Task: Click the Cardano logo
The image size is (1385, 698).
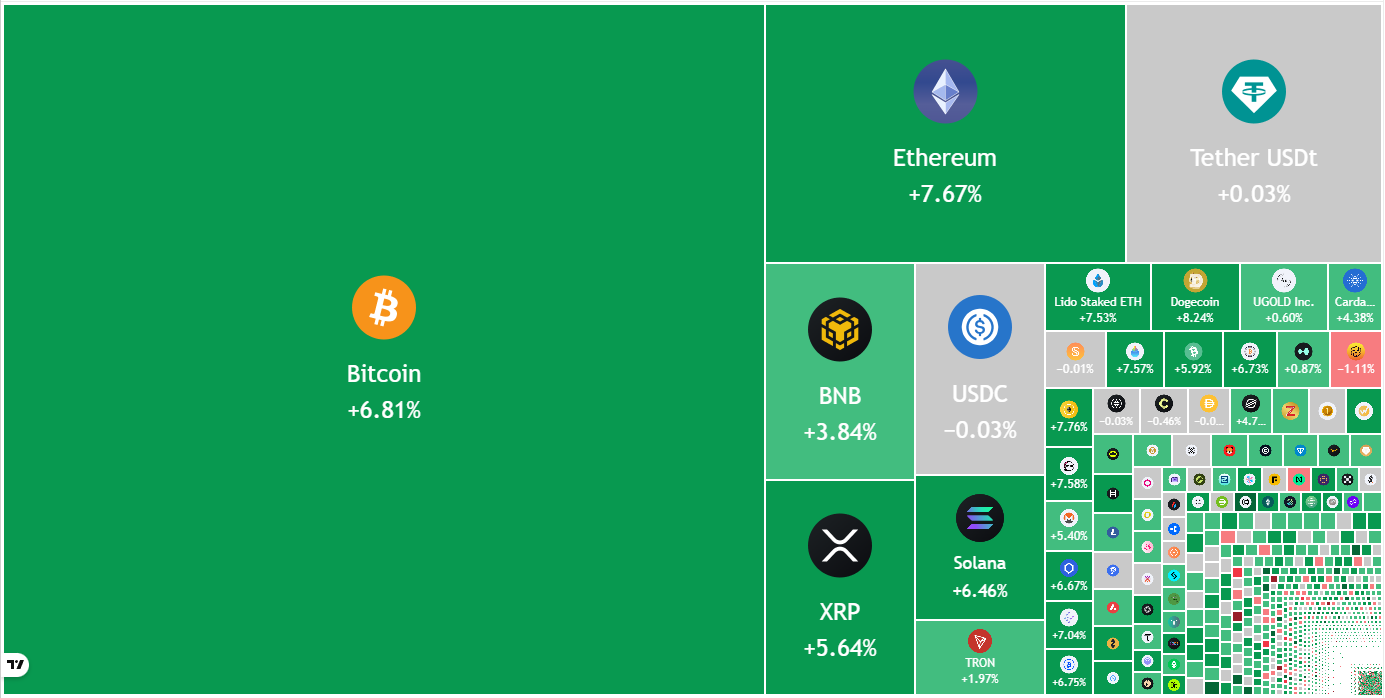Action: (x=1355, y=281)
